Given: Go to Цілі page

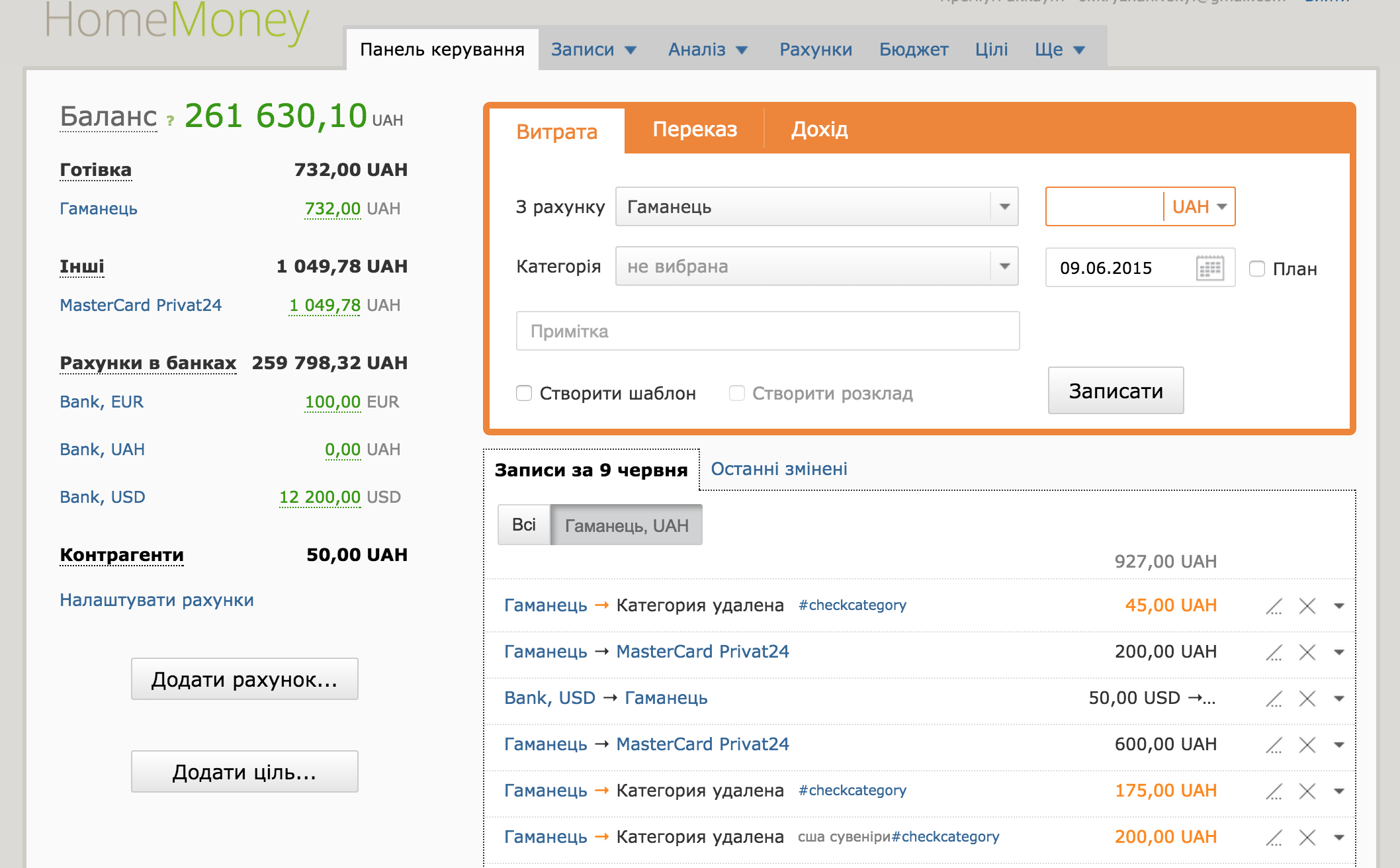Looking at the screenshot, I should [991, 50].
